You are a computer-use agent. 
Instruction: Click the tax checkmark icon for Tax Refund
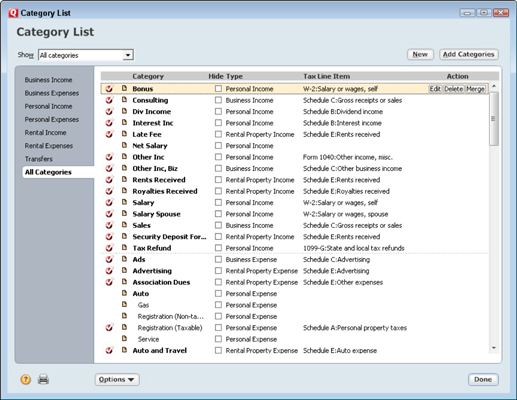pos(109,248)
